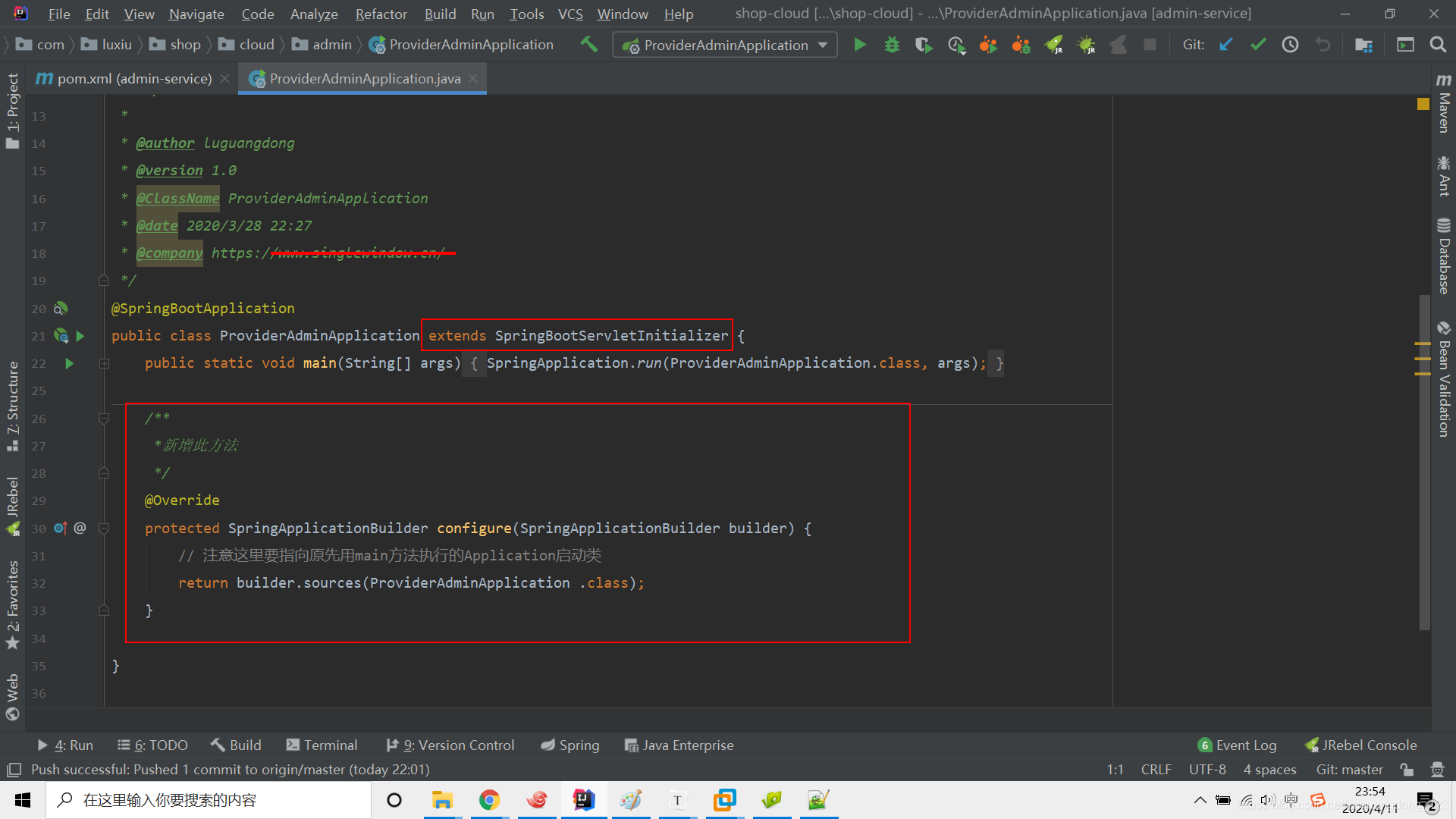
Task: Click fold end marker on line 19
Action: tap(104, 281)
